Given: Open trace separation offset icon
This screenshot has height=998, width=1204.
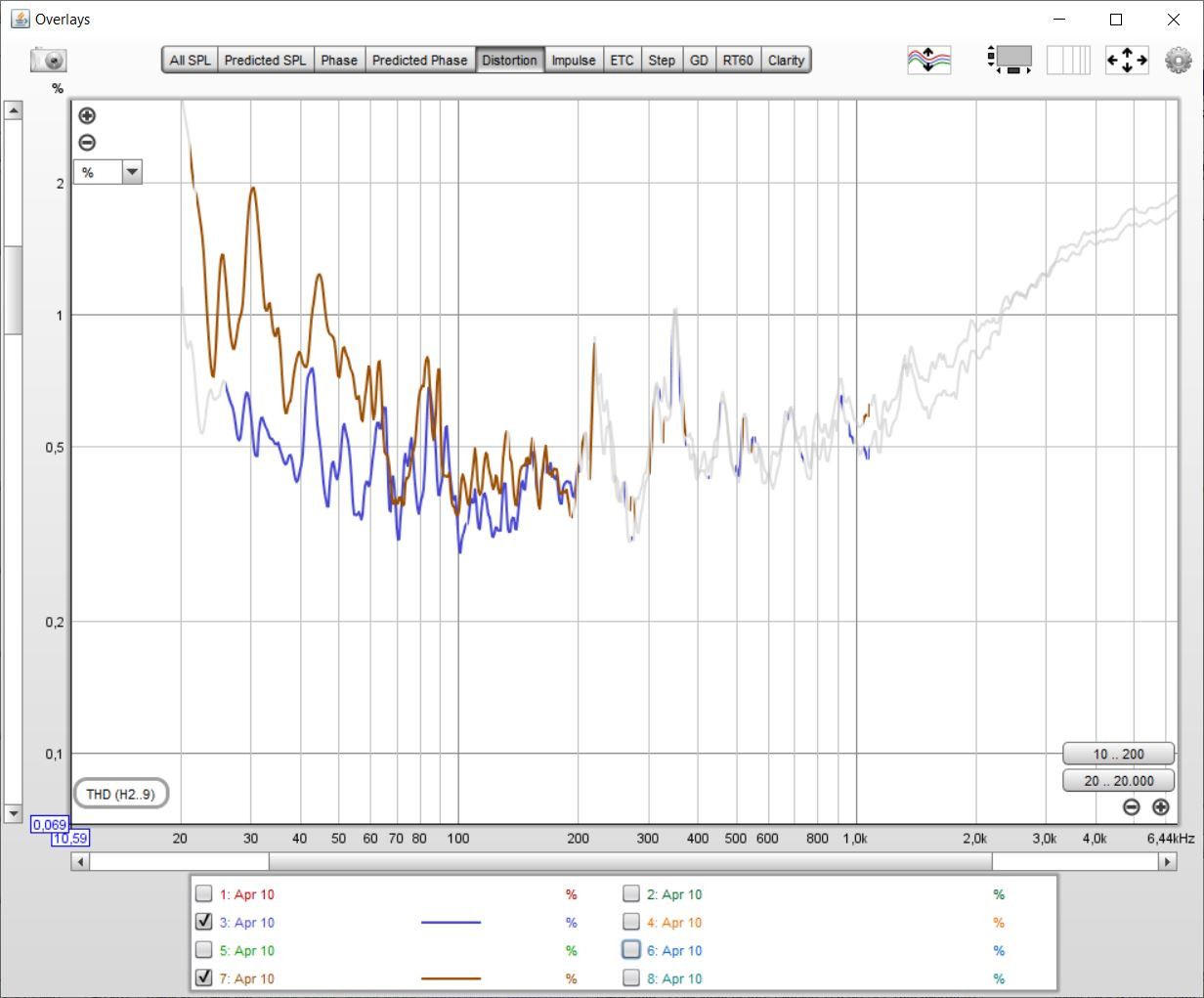Looking at the screenshot, I should 928,60.
